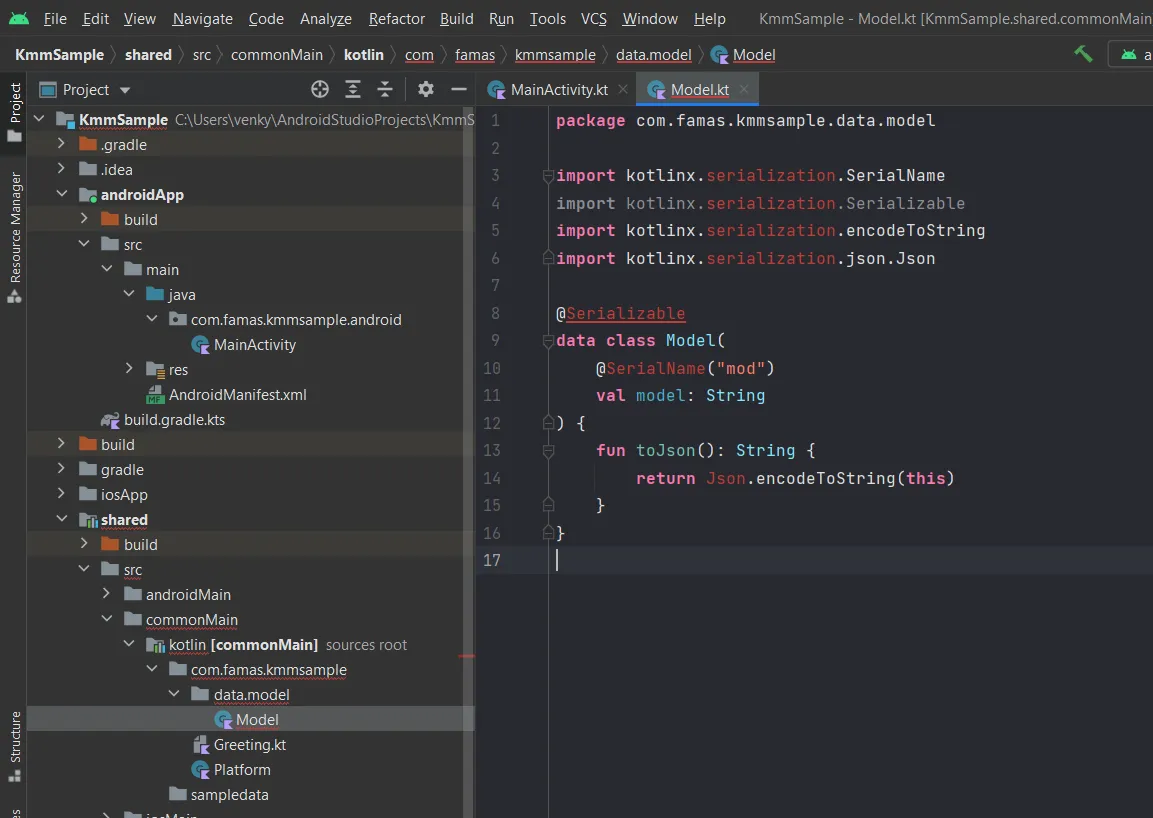
Task: Click the Build hammer icon
Action: tap(1083, 54)
